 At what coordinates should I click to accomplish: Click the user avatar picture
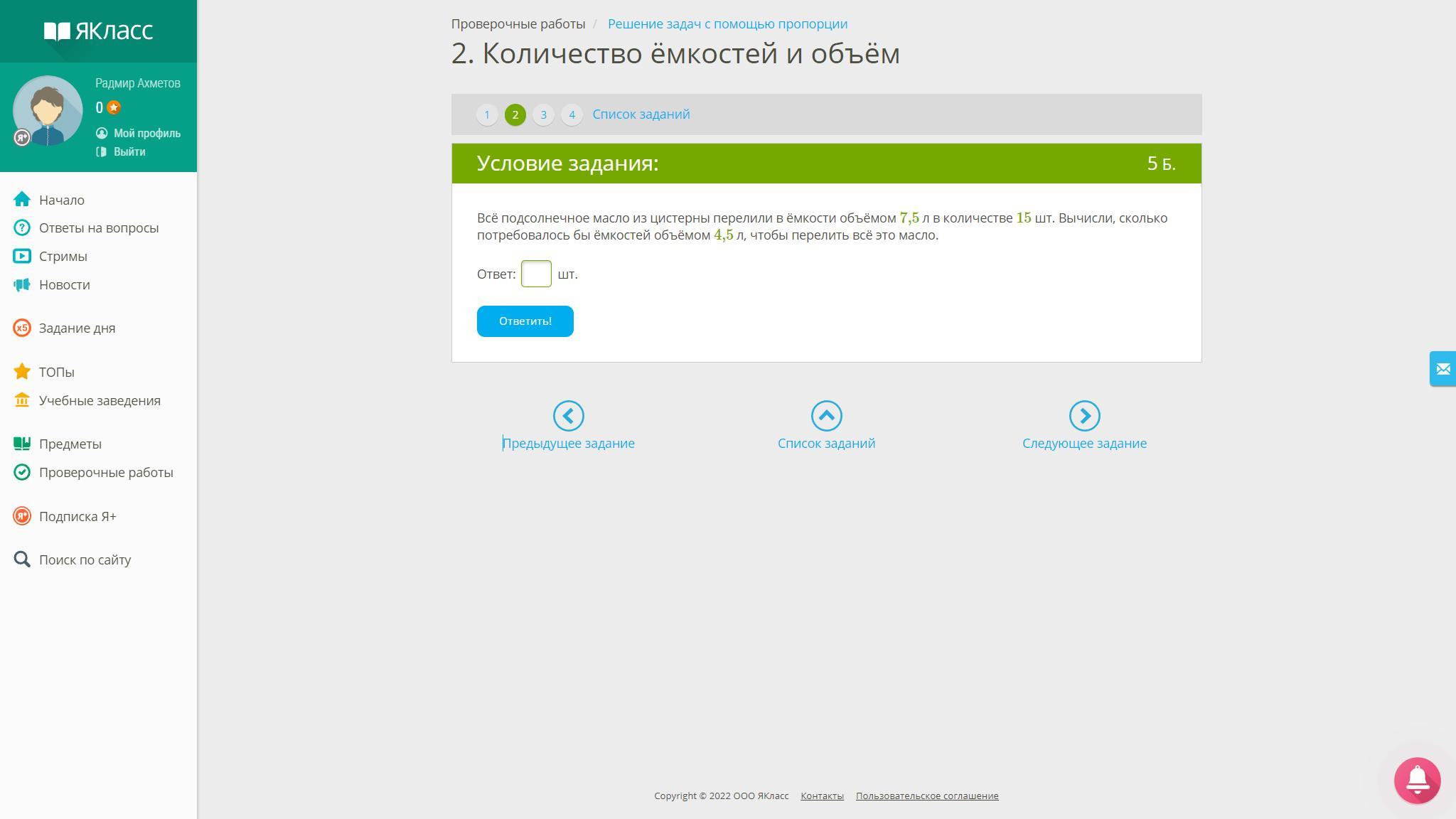coord(48,111)
